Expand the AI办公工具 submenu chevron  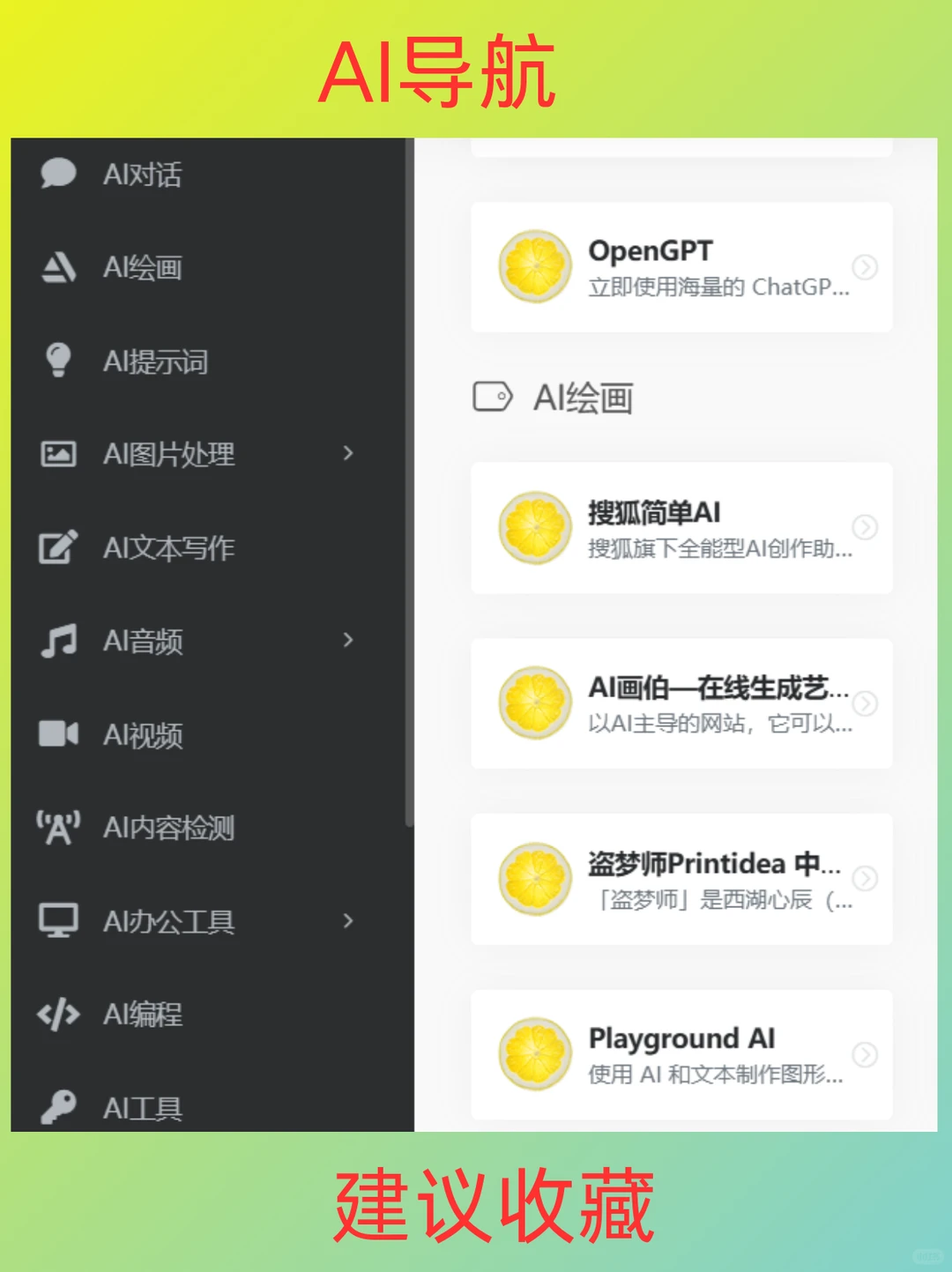pos(349,922)
